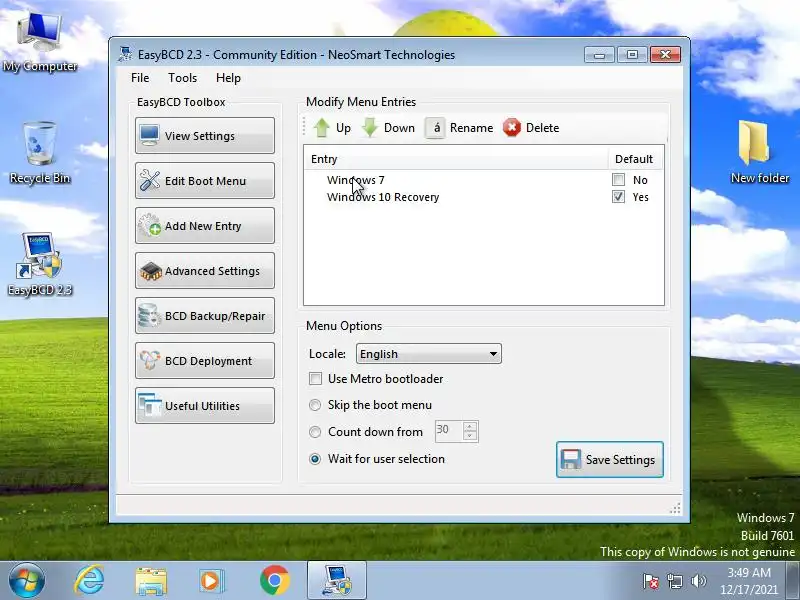Move the selected entry Up

[x=332, y=128]
